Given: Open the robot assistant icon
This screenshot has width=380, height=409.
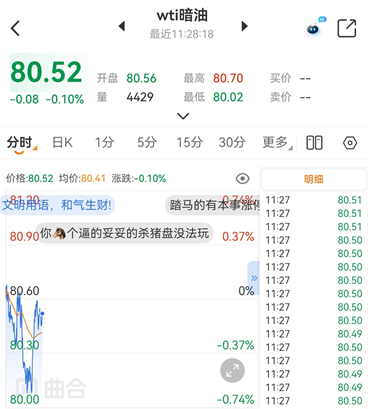Looking at the screenshot, I should click(x=315, y=27).
